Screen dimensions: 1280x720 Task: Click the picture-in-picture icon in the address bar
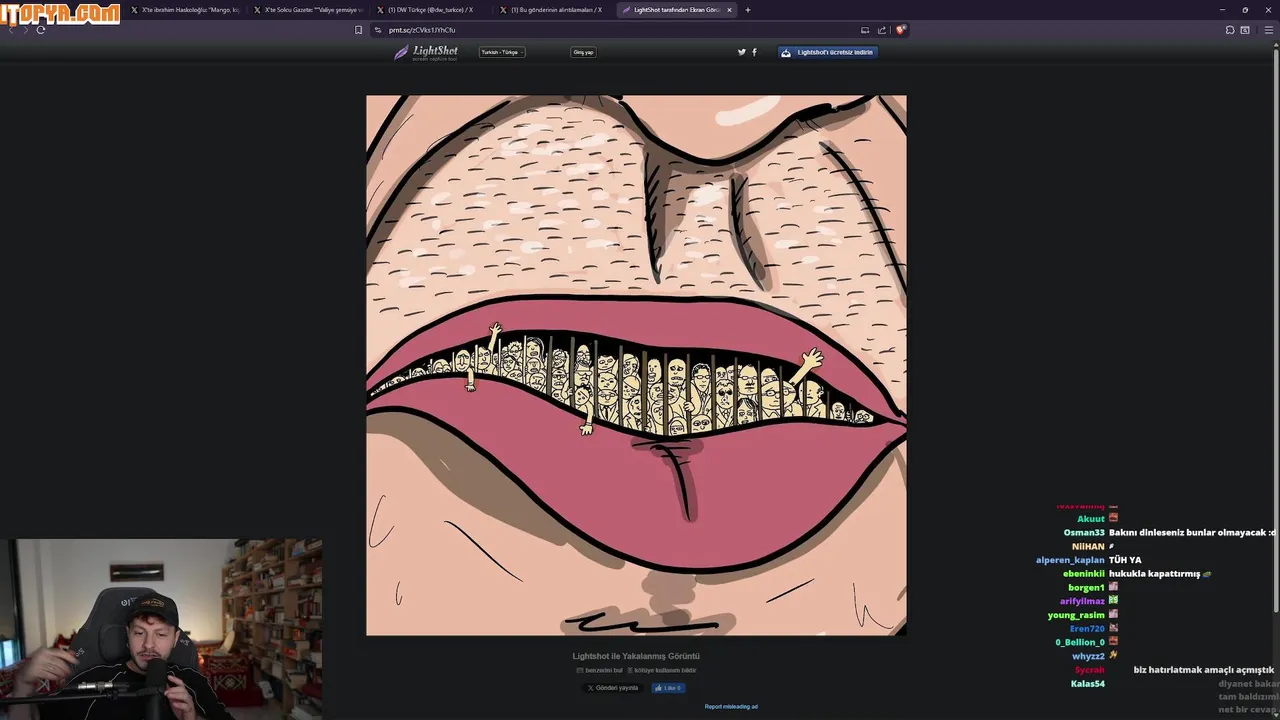(865, 30)
